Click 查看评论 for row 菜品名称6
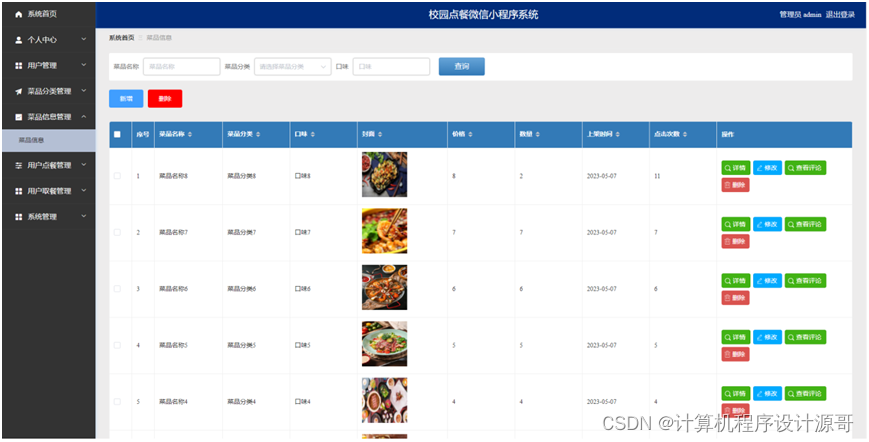The image size is (869, 442). pos(805,281)
